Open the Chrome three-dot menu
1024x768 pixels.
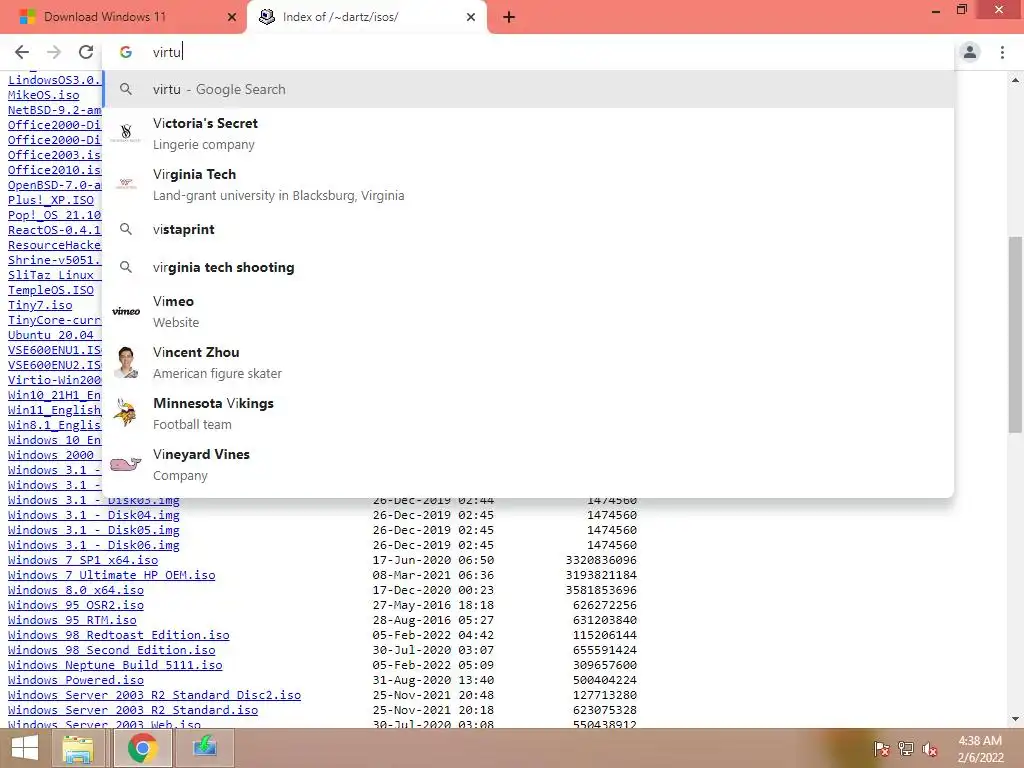(x=1002, y=52)
